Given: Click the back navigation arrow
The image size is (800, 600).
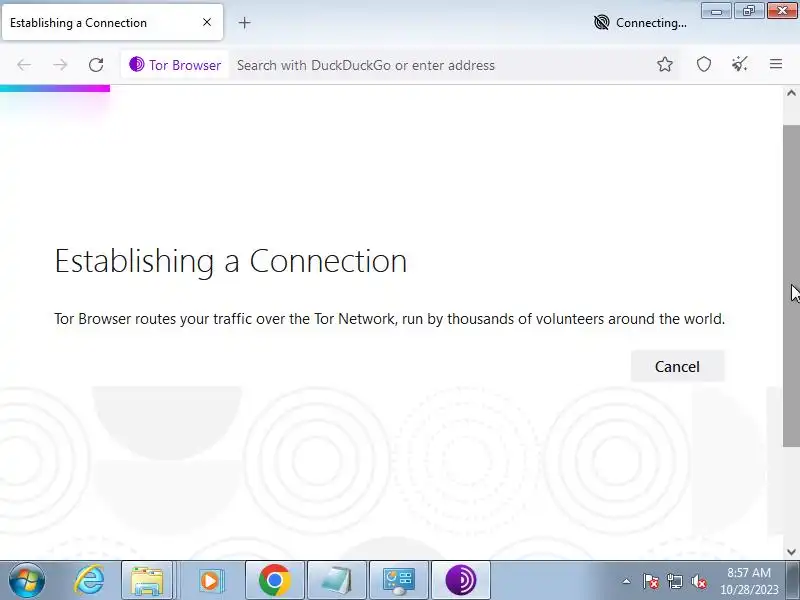Looking at the screenshot, I should (x=24, y=65).
